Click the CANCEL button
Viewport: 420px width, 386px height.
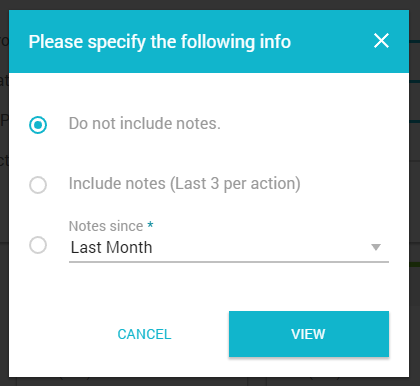144,334
